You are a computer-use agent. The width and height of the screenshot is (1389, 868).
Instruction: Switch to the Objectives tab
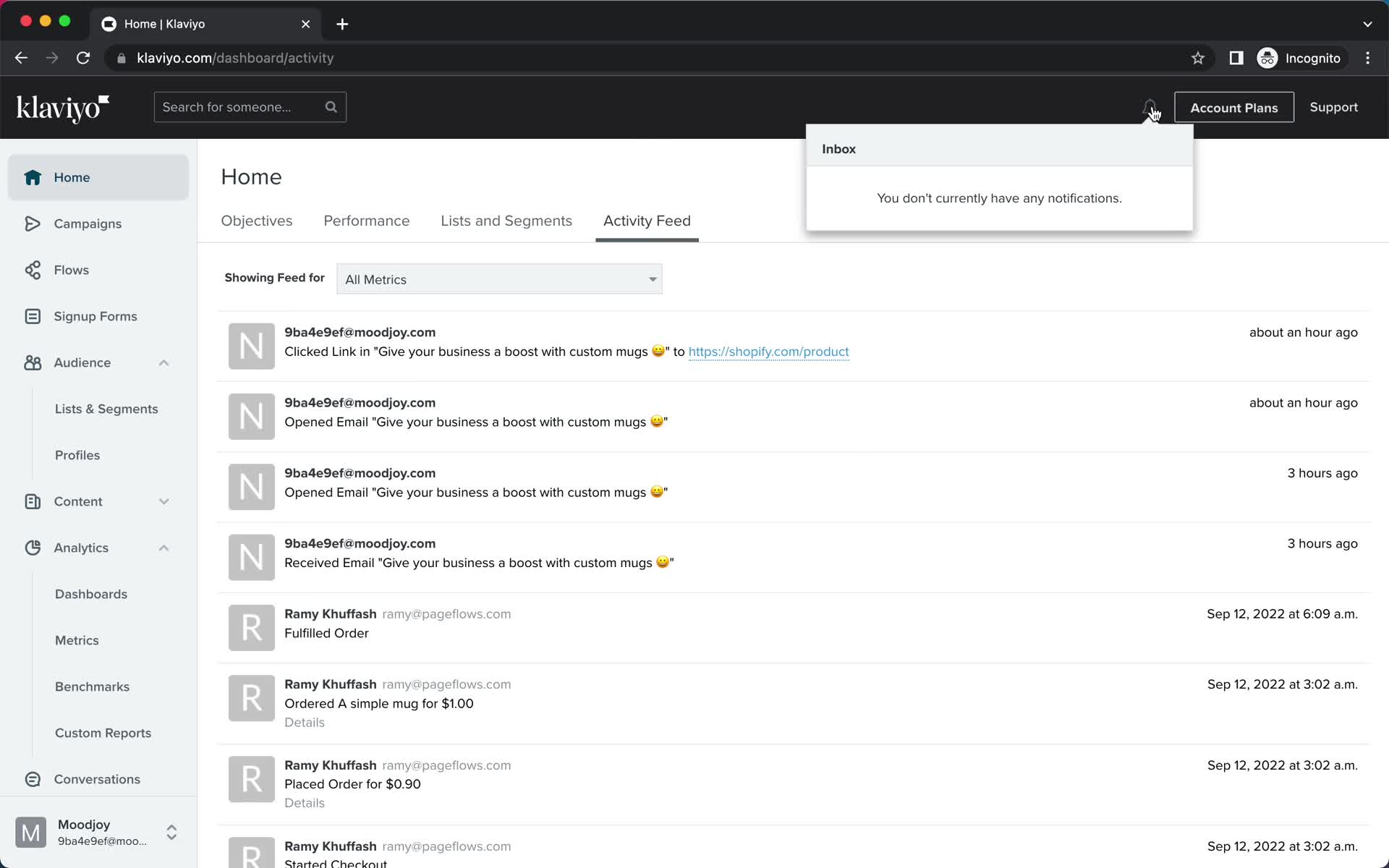(257, 221)
